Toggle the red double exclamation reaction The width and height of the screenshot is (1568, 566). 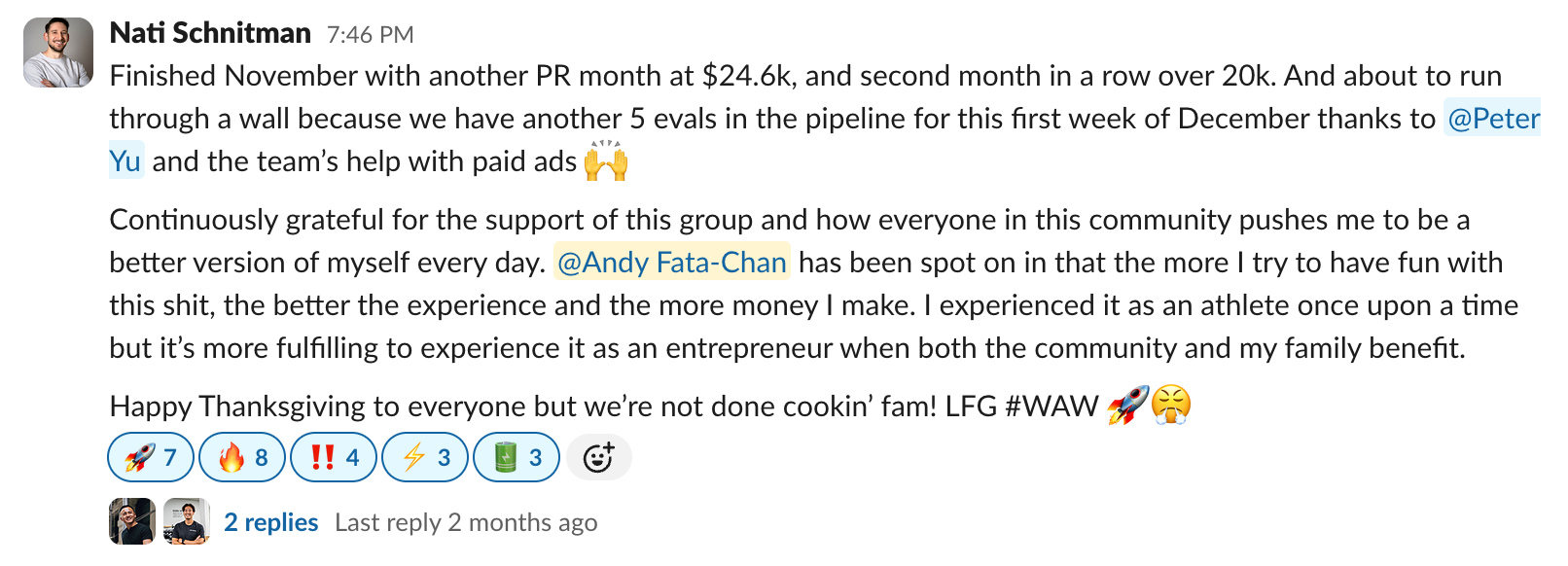click(334, 457)
